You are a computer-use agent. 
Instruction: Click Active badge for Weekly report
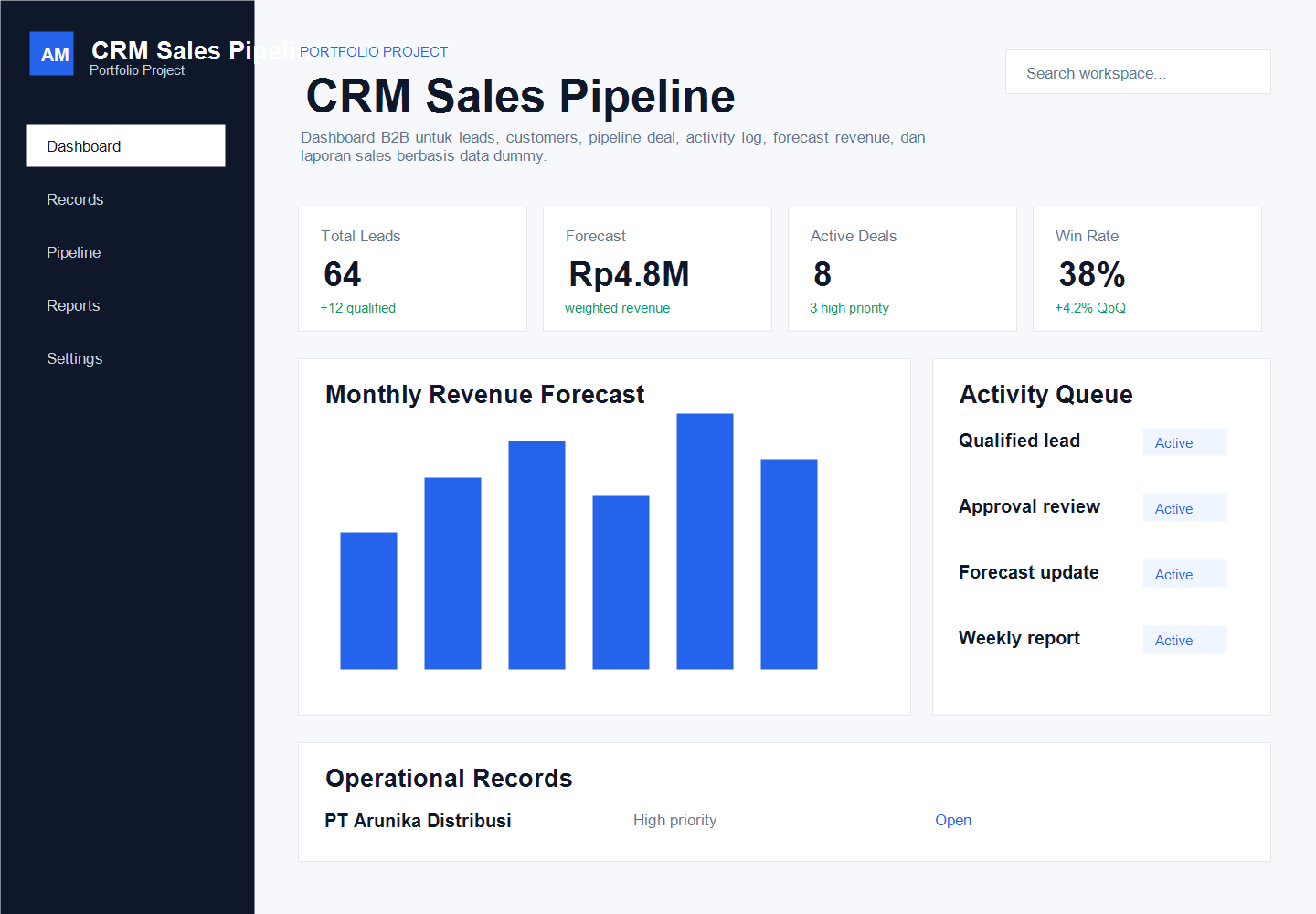1184,640
